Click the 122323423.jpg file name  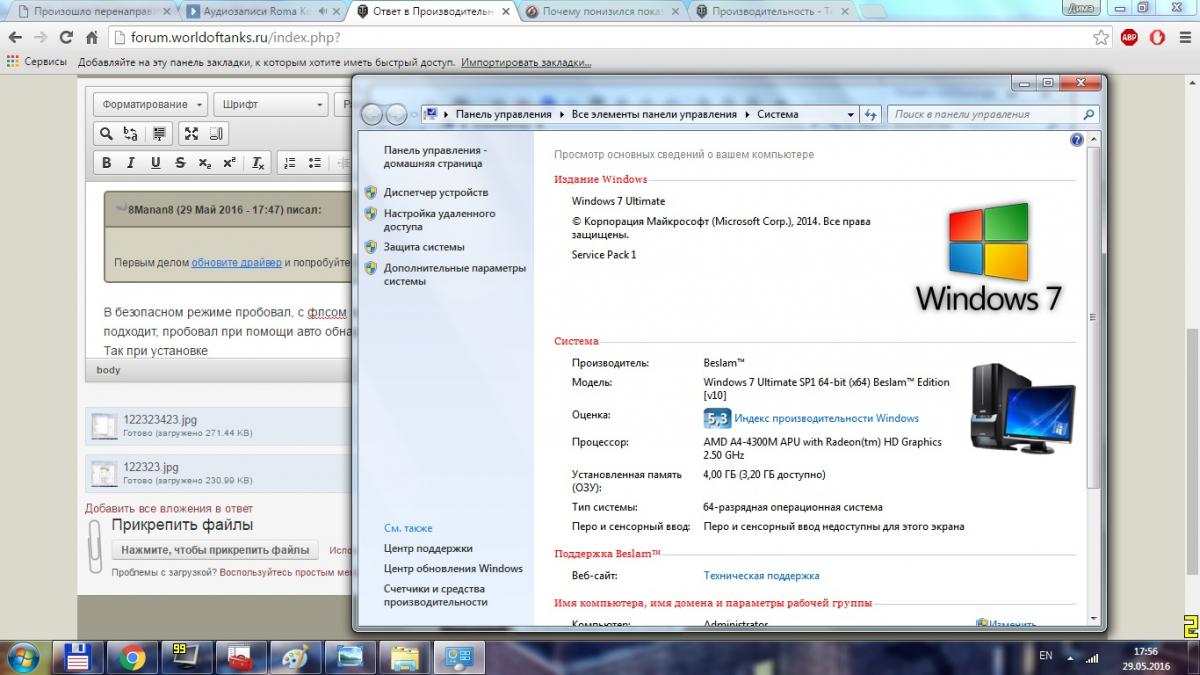coord(161,420)
